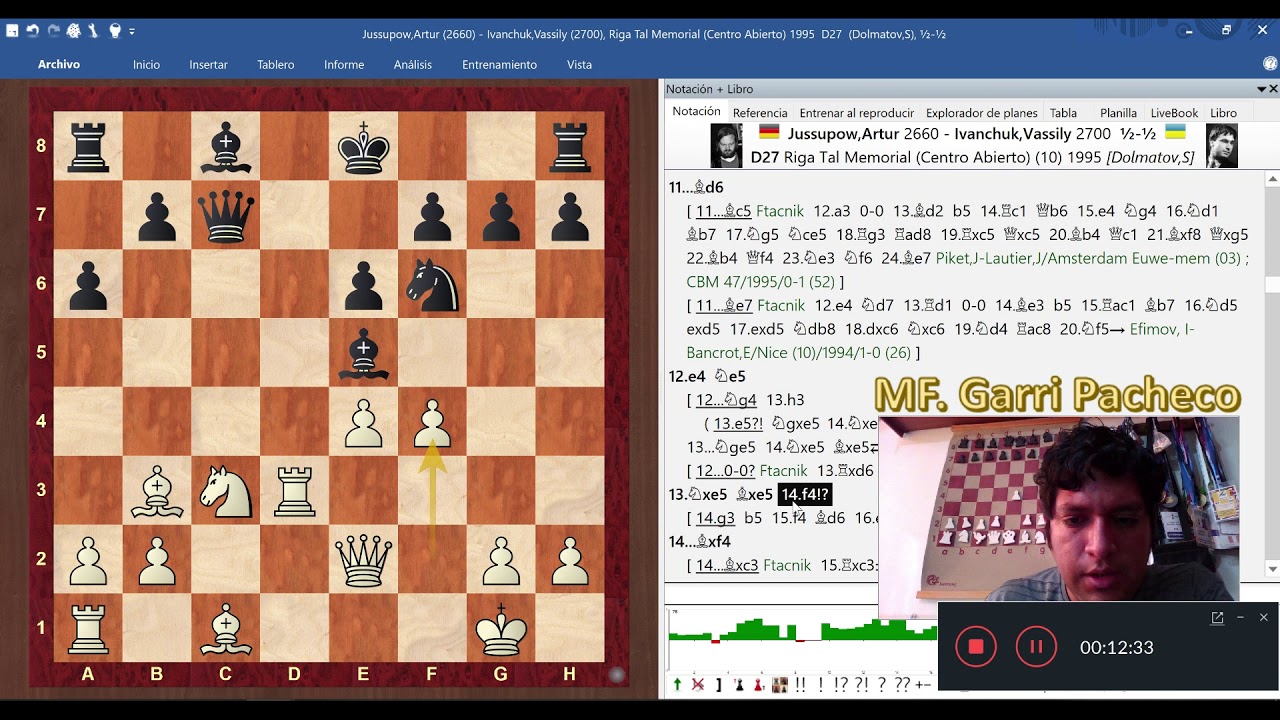Click the move 11...Bd6 in notation
1280x720 pixels.
pos(696,187)
